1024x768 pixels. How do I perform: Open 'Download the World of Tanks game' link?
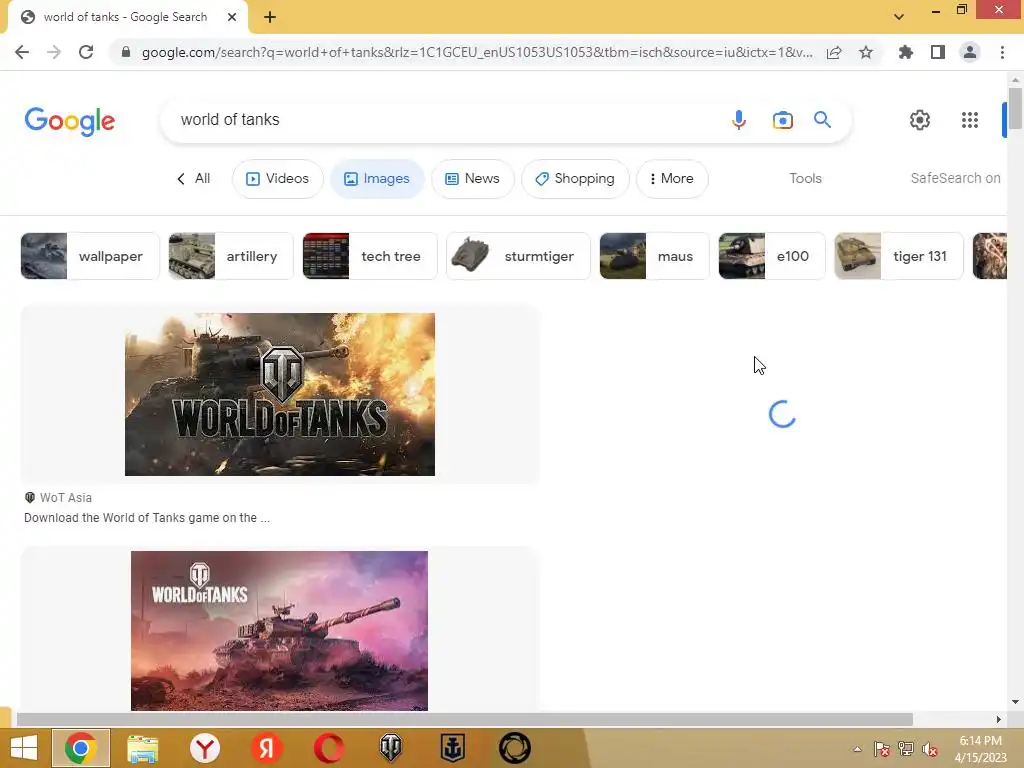click(x=147, y=518)
